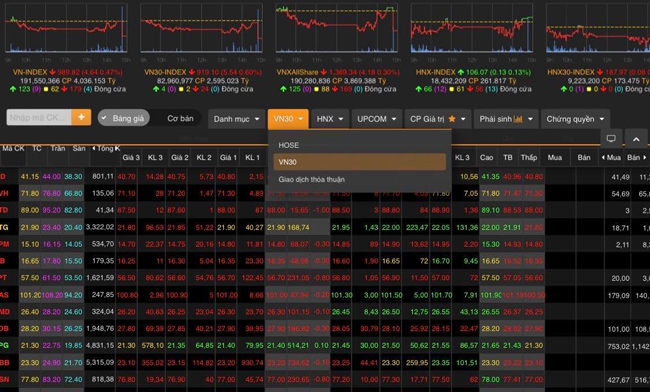Click the Giá 3 column header
The image size is (650, 392).
click(x=131, y=157)
